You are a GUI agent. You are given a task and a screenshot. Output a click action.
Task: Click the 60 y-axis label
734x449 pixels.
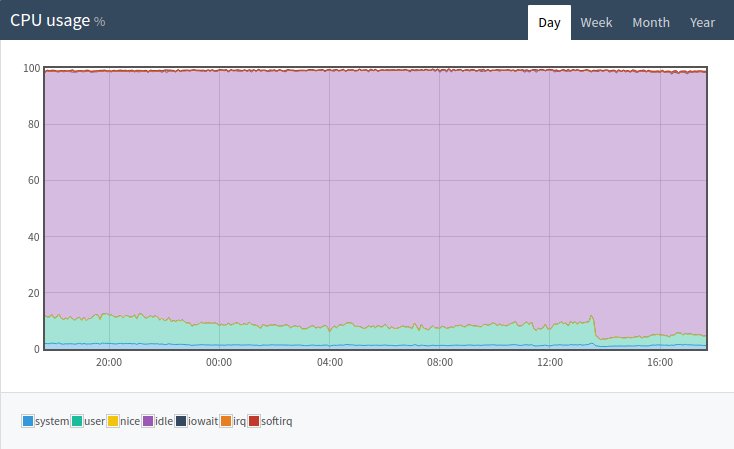coord(34,180)
